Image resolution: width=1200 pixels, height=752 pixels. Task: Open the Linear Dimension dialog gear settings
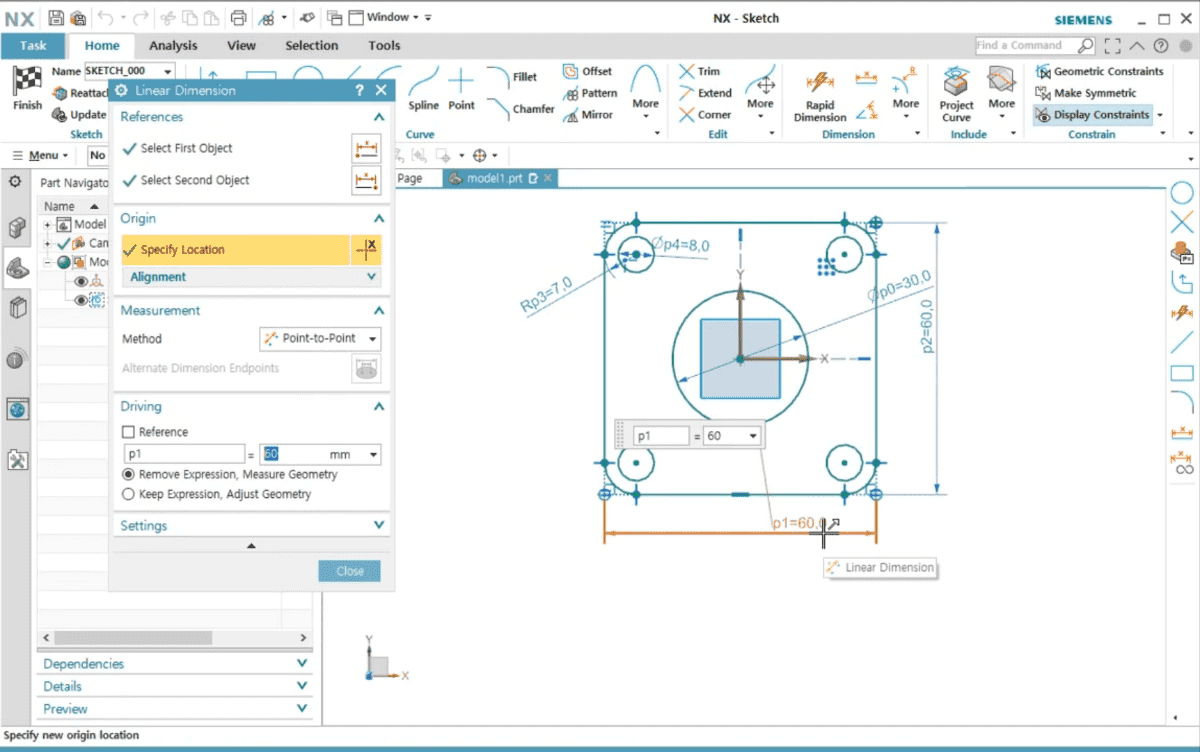pos(122,90)
